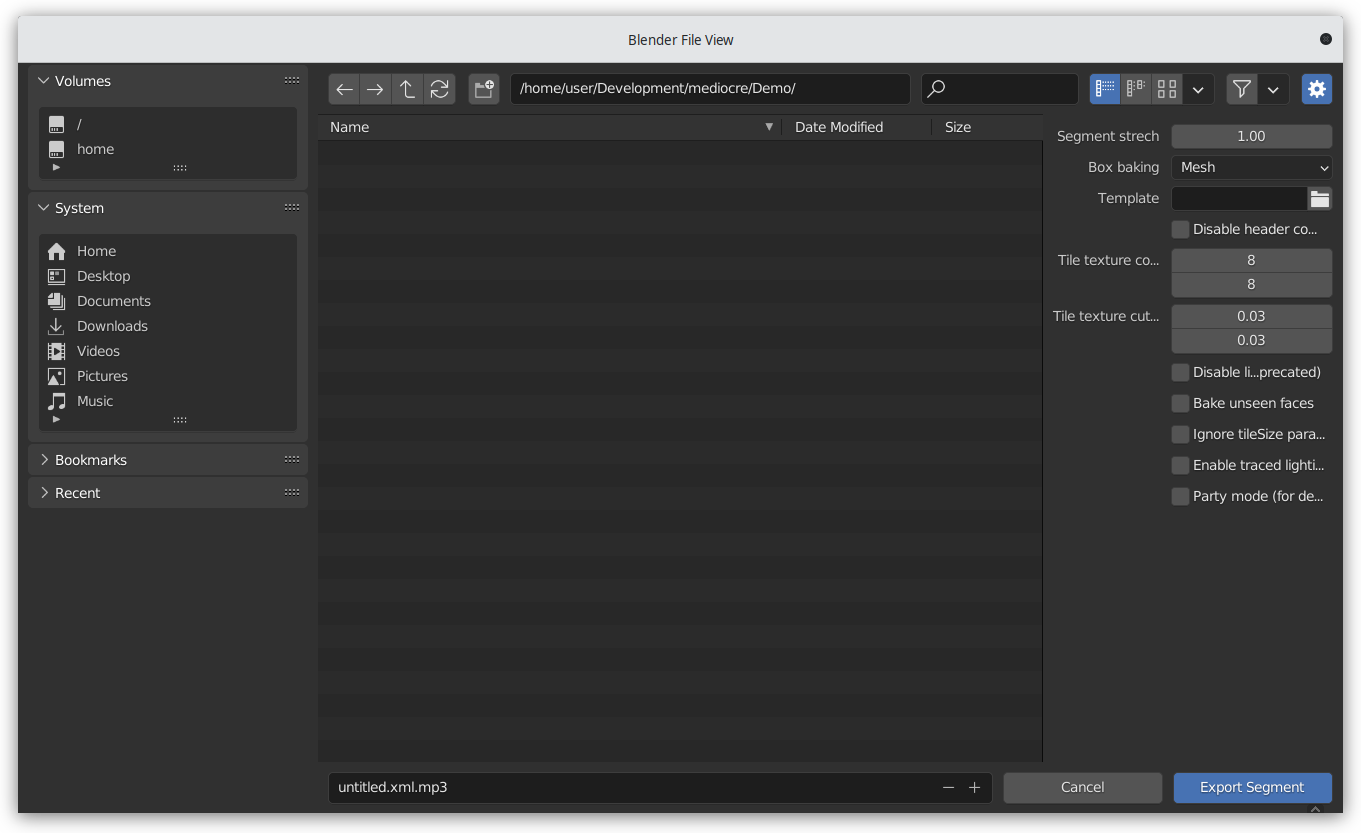Image resolution: width=1361 pixels, height=833 pixels.
Task: Create a new directory
Action: (483, 88)
